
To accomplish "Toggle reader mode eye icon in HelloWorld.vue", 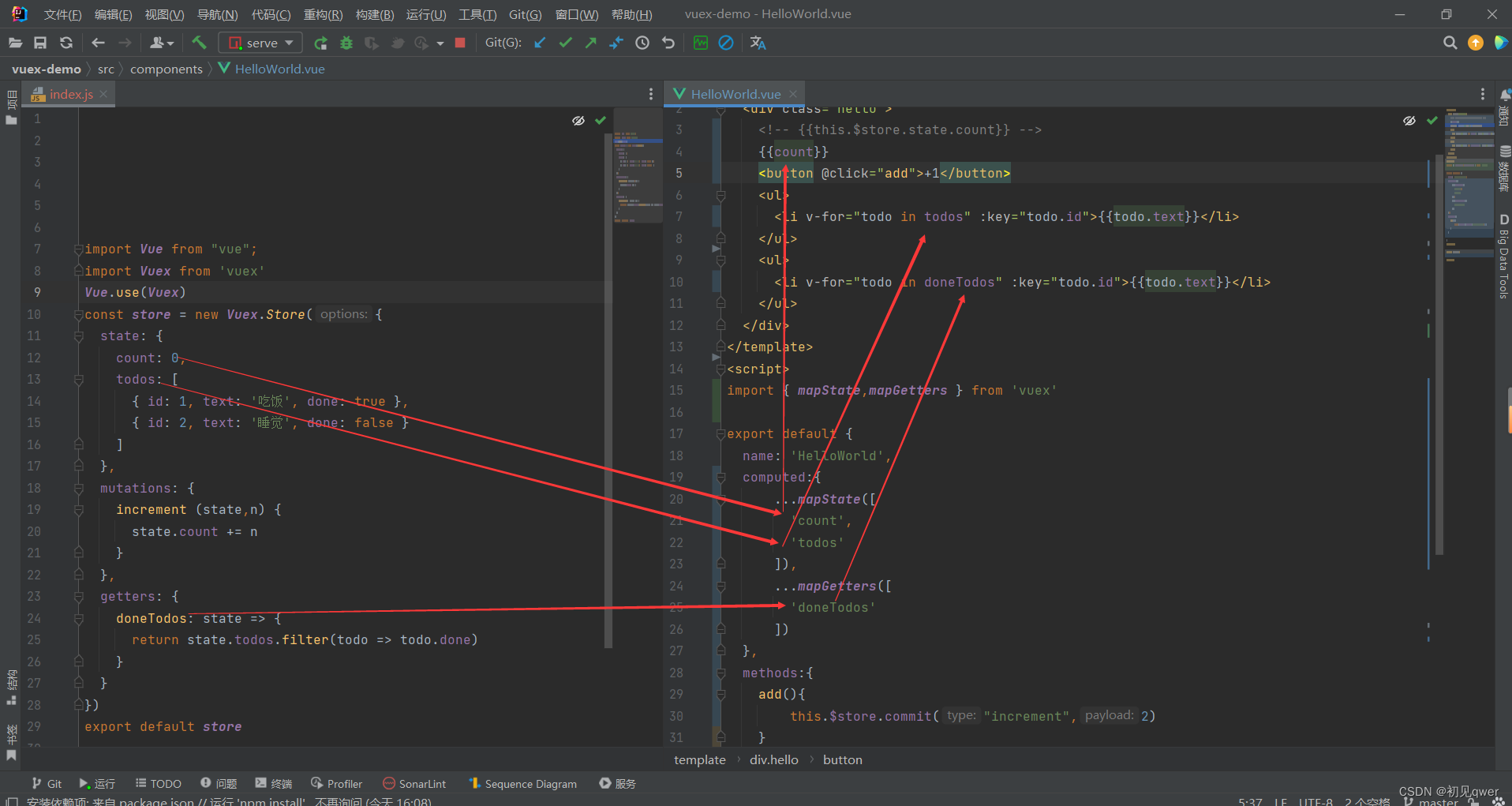I will 1409,121.
